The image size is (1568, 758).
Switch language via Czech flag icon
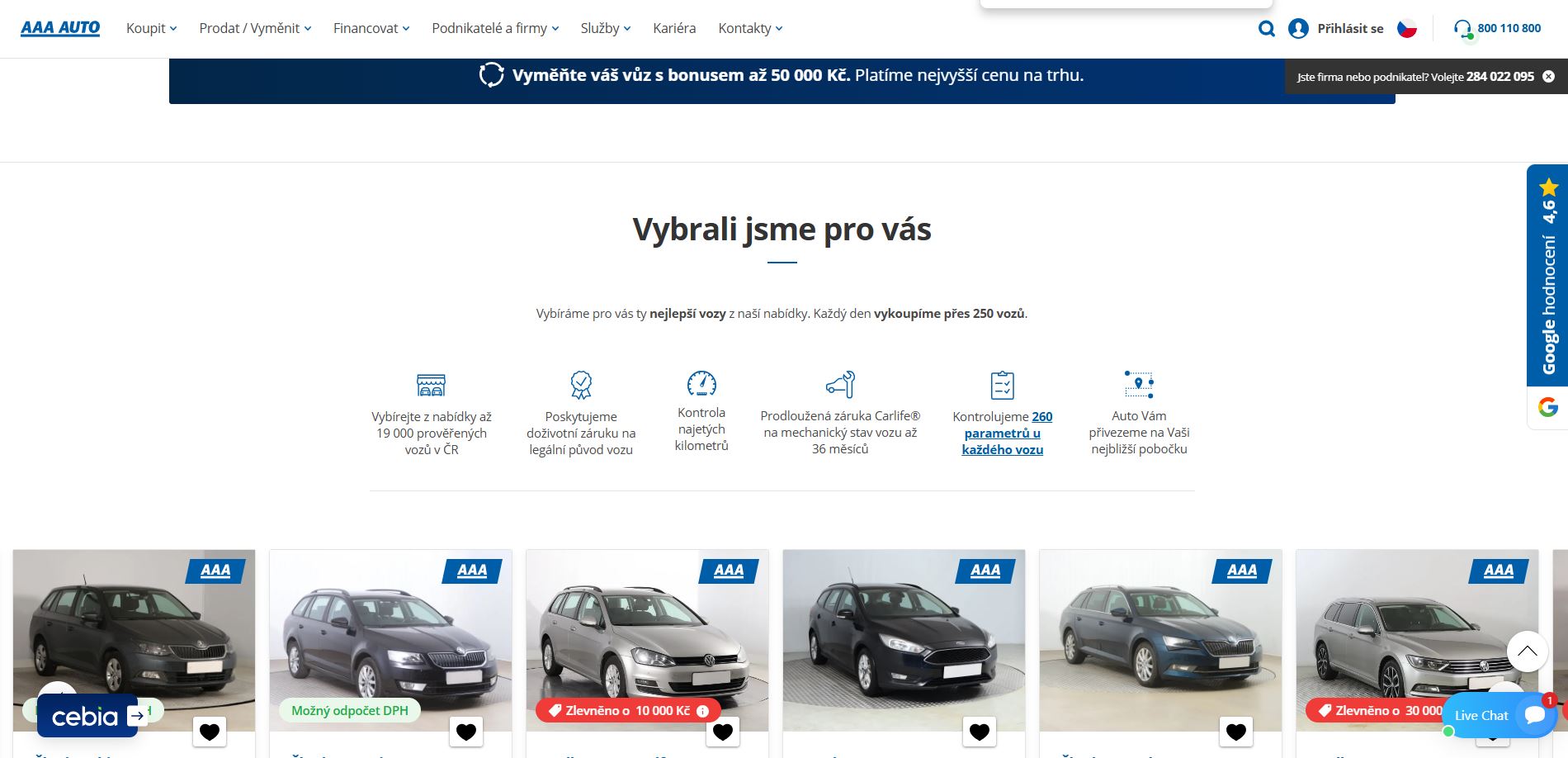pyautogui.click(x=1406, y=29)
